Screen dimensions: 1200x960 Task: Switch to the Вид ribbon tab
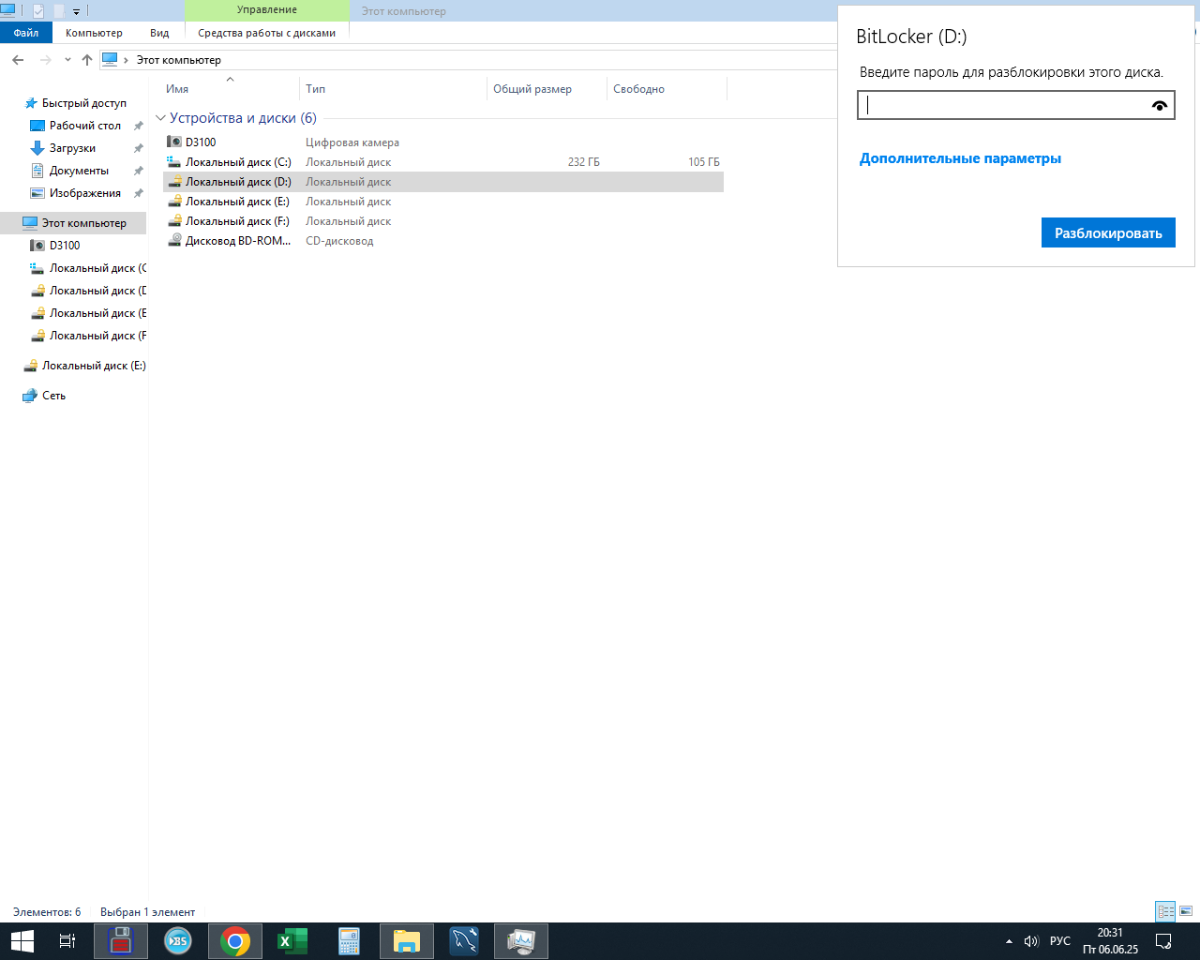159,33
